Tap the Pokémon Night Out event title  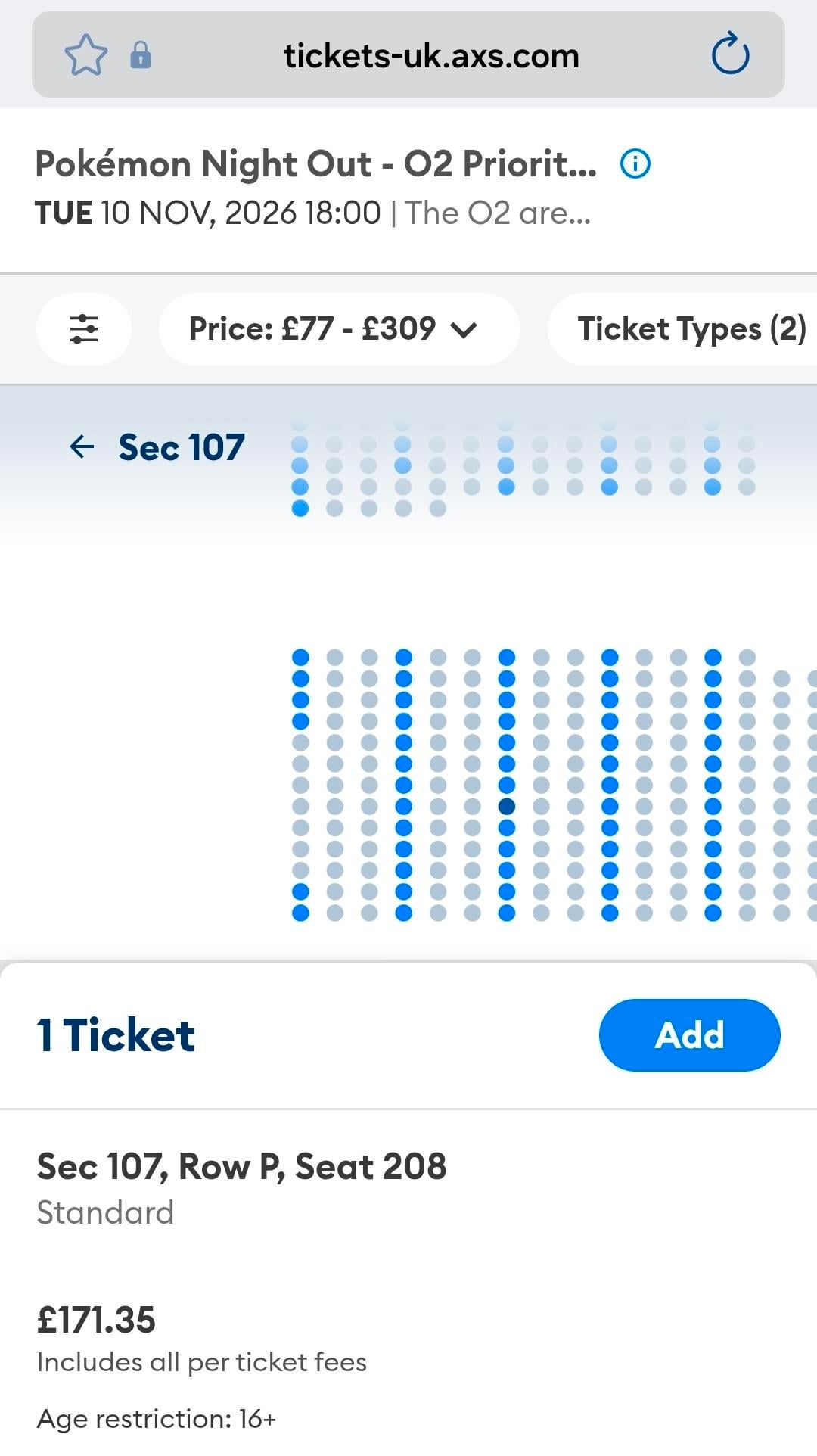(x=315, y=164)
